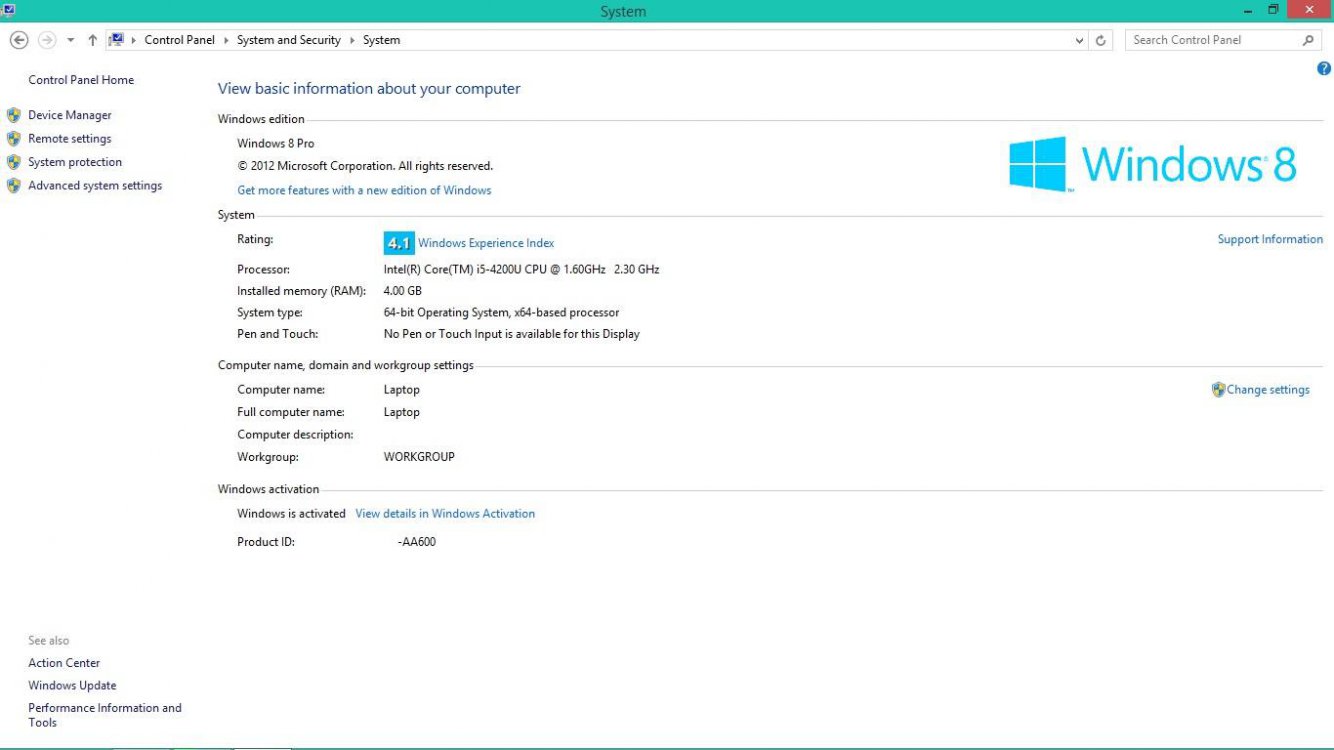Open the address bar history dropdown

(1078, 39)
